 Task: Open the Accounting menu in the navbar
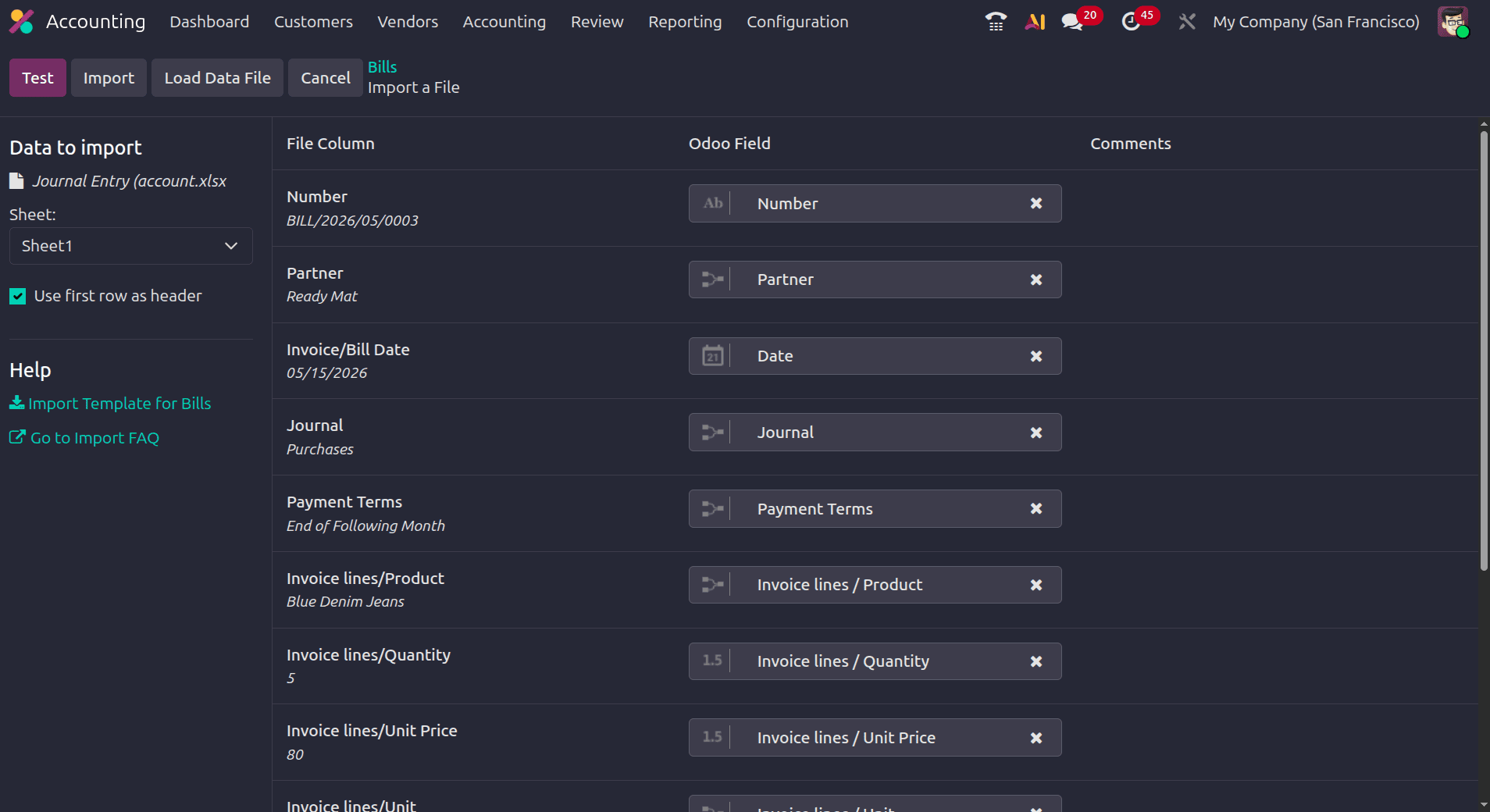(504, 22)
